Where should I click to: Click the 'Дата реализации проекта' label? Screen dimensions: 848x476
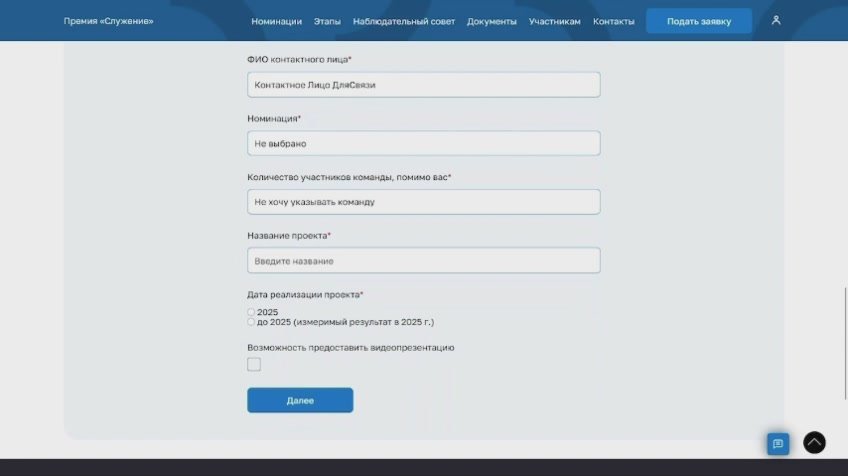tap(305, 294)
